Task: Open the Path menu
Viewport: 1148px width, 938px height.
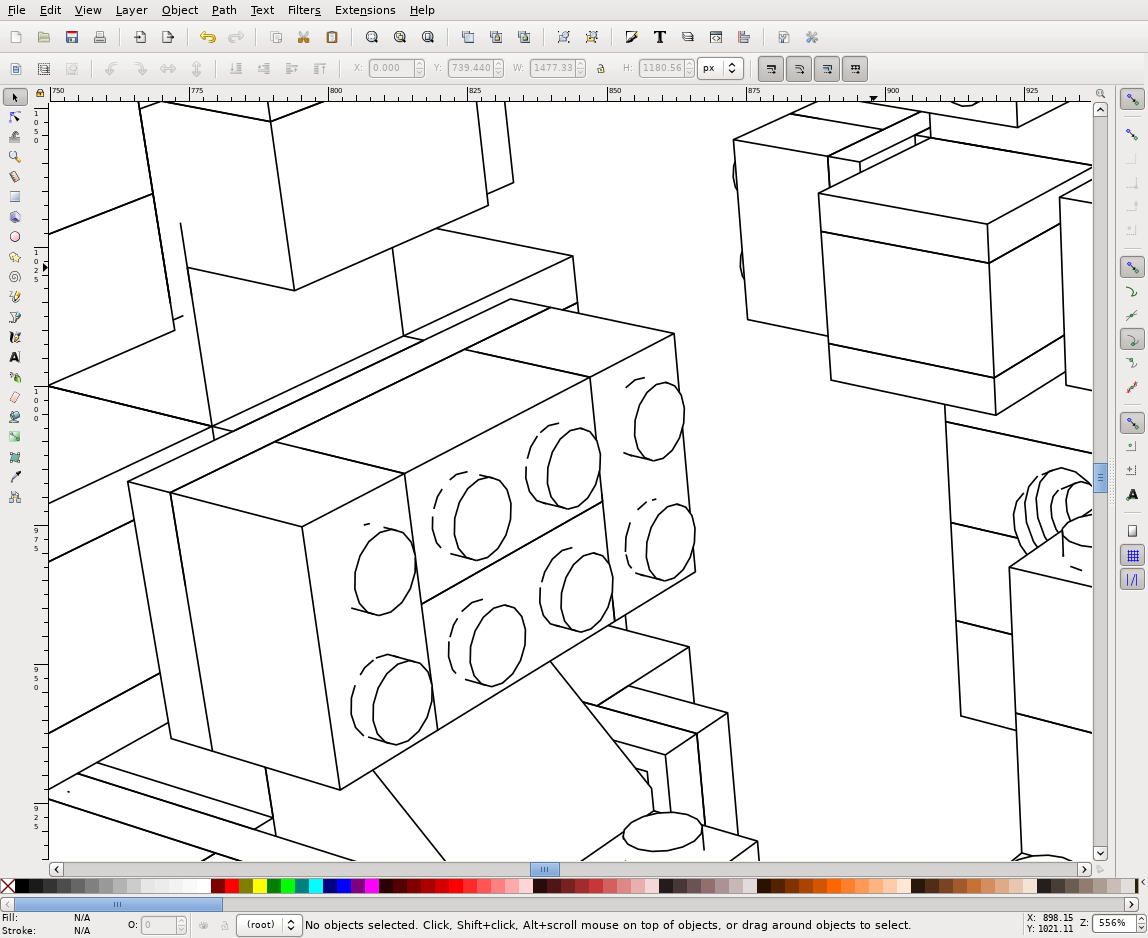Action: [x=223, y=10]
